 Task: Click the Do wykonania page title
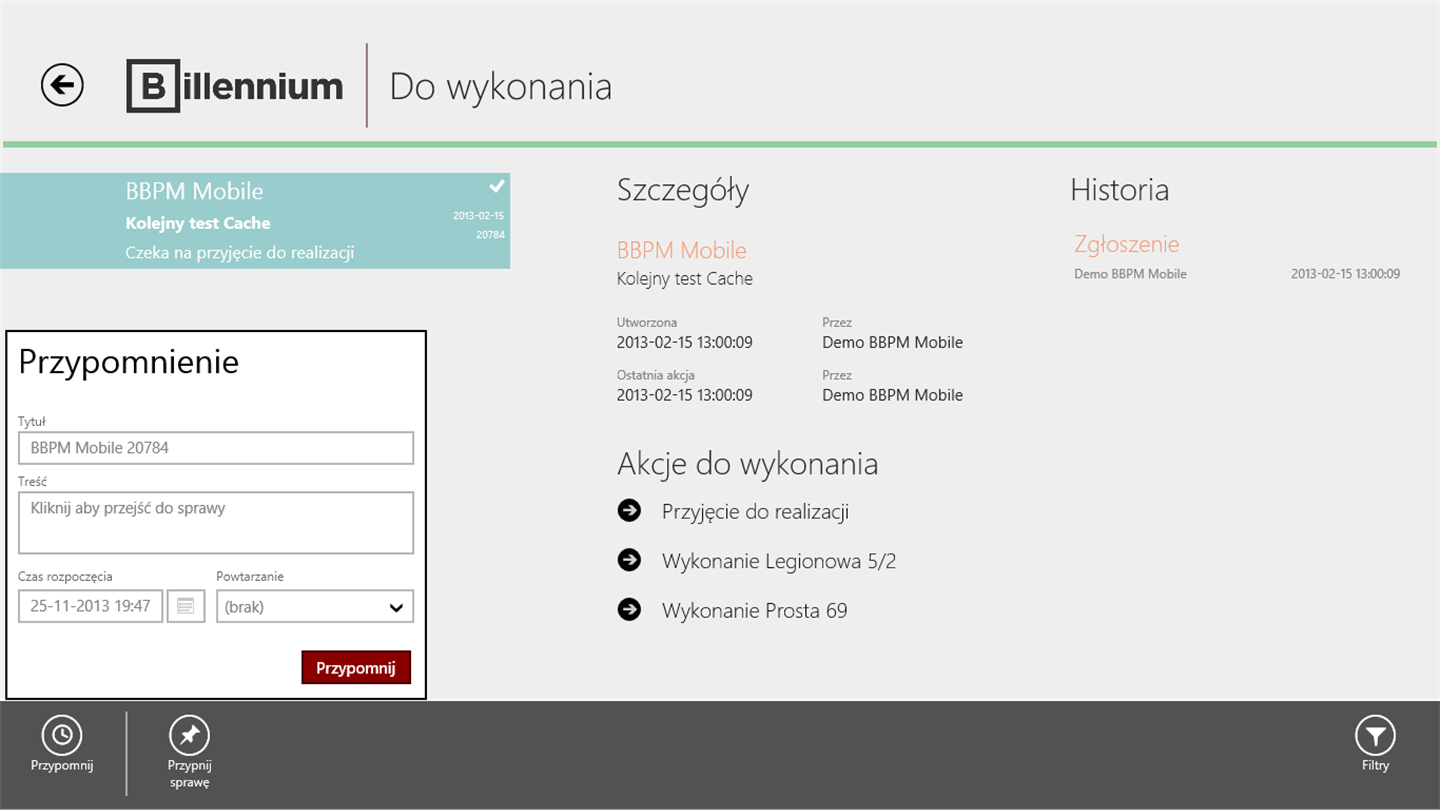(500, 86)
